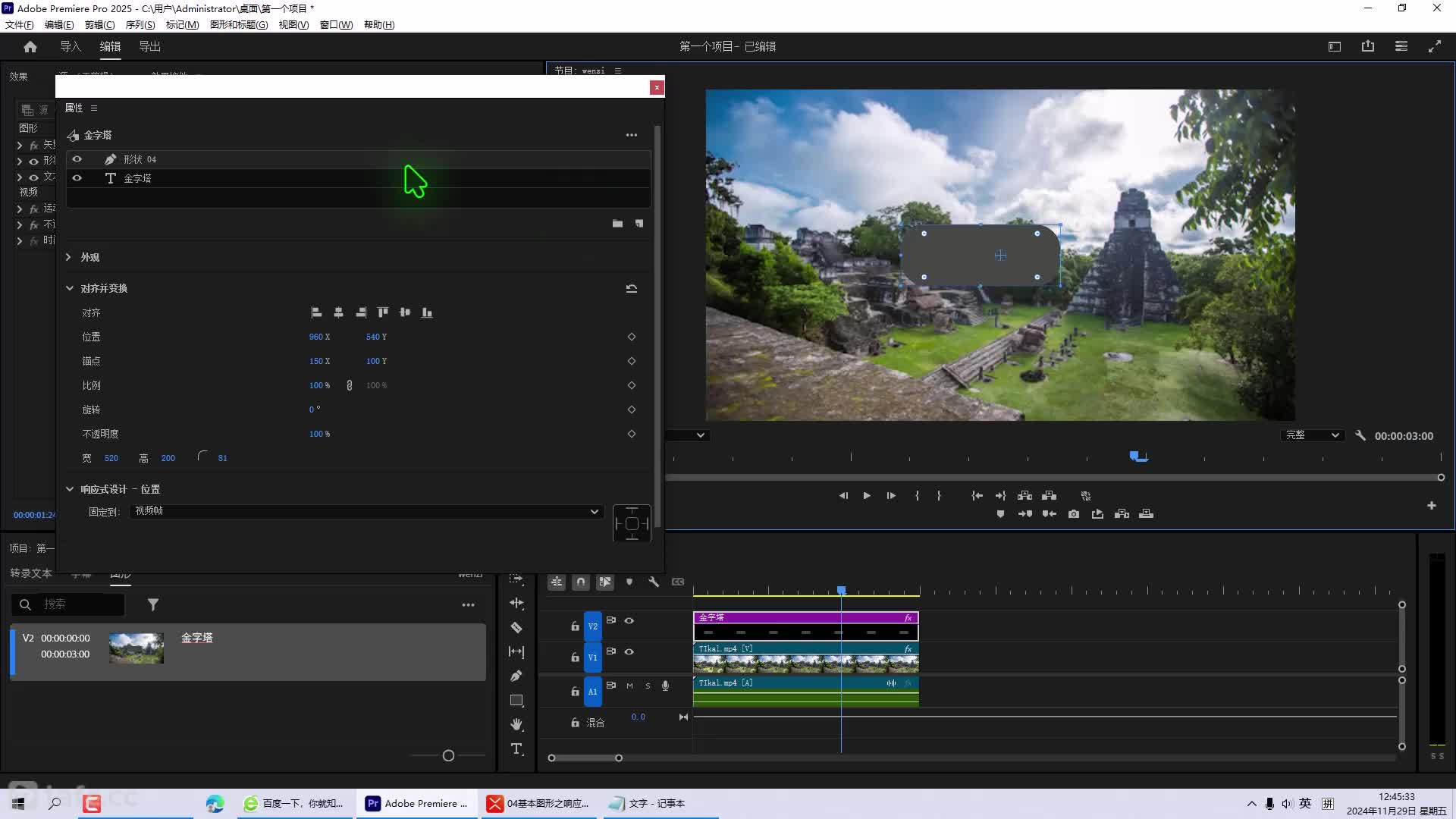The image size is (1456, 819).
Task: Select the Pen tool in timeline toolbar
Action: pos(516,676)
